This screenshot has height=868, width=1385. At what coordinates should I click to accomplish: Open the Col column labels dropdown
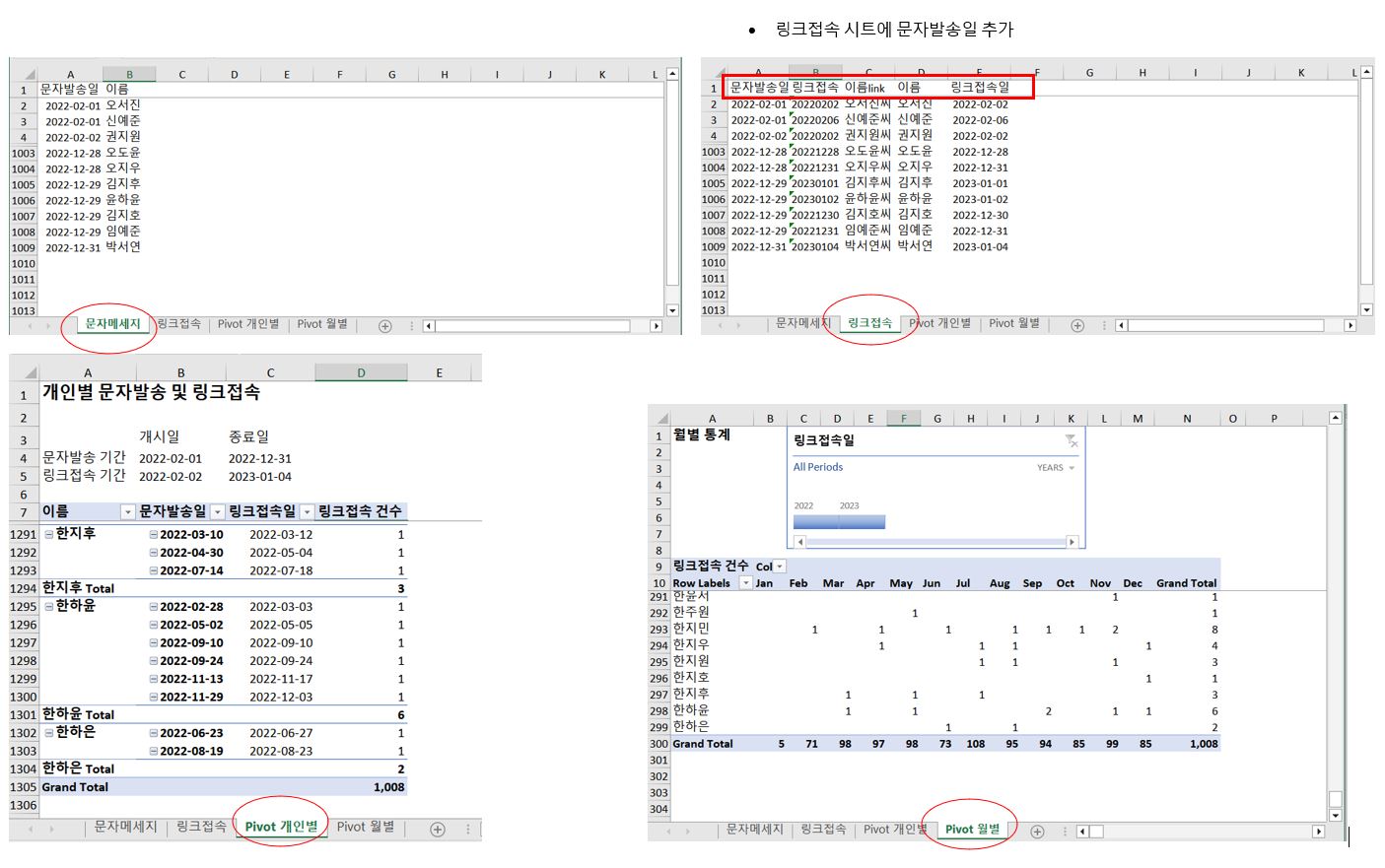(780, 567)
